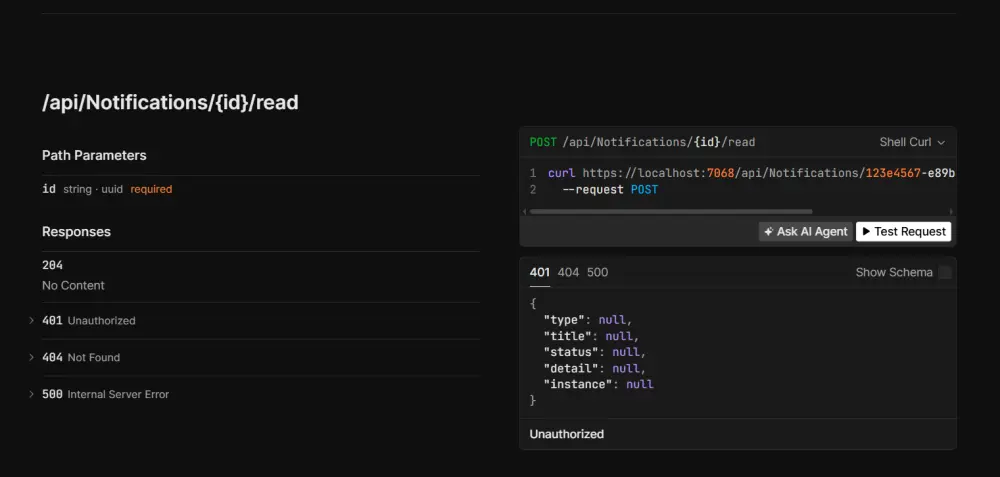This screenshot has height=477, width=1000.
Task: Click the scrollbar right arrow in the code panel
Action: click(951, 212)
